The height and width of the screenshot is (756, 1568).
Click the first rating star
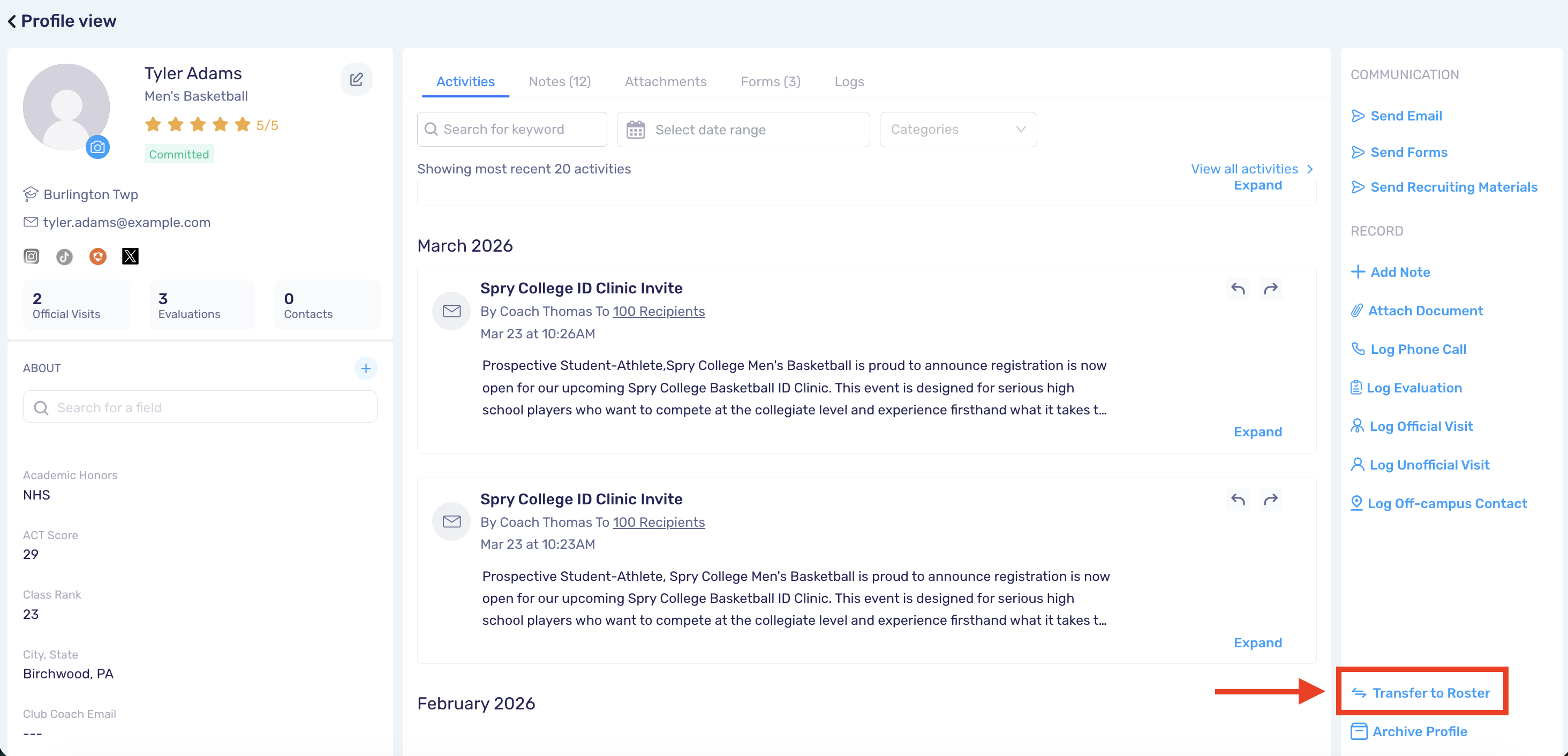(153, 125)
